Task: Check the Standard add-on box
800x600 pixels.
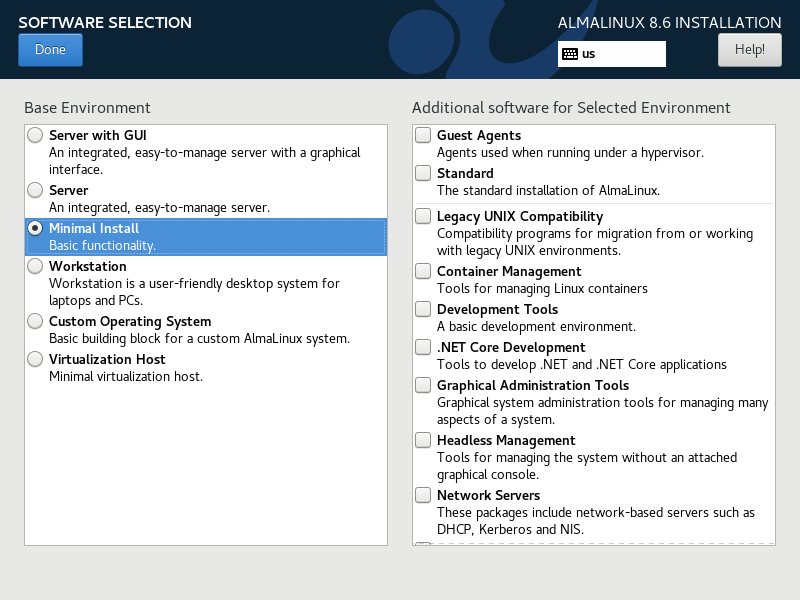Action: coord(423,173)
